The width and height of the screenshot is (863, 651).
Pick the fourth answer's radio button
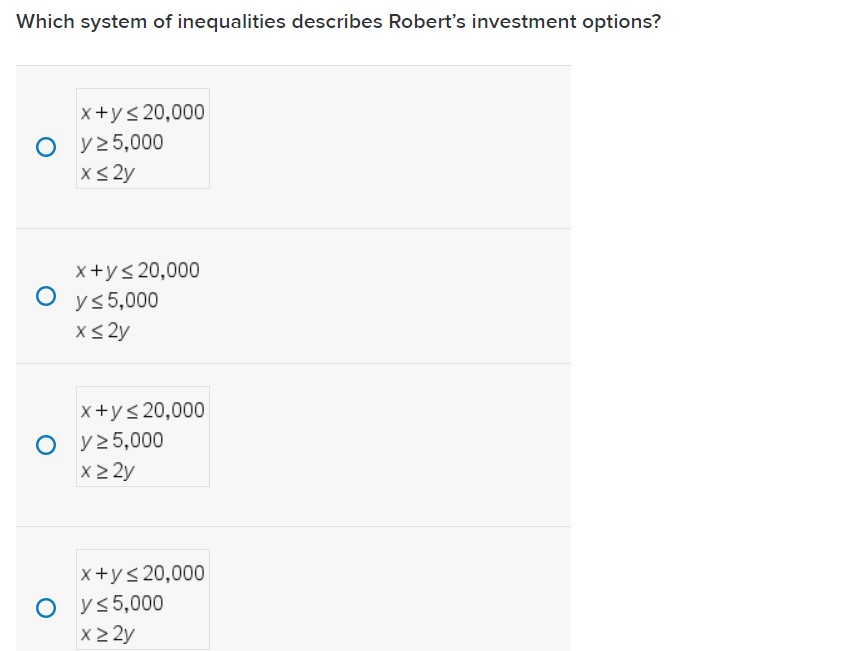pyautogui.click(x=44, y=608)
